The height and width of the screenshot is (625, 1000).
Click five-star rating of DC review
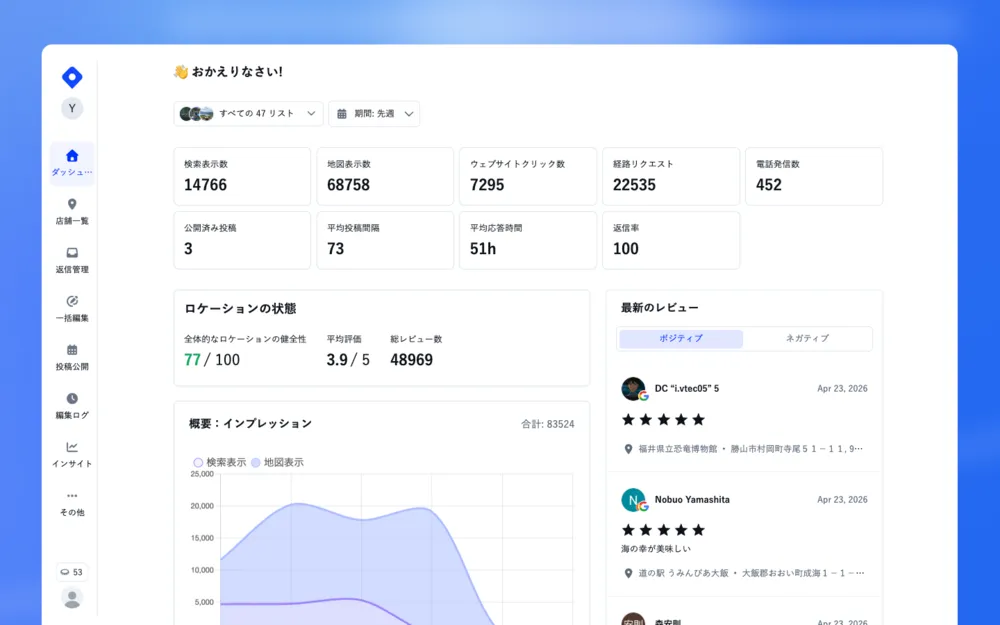tap(663, 420)
